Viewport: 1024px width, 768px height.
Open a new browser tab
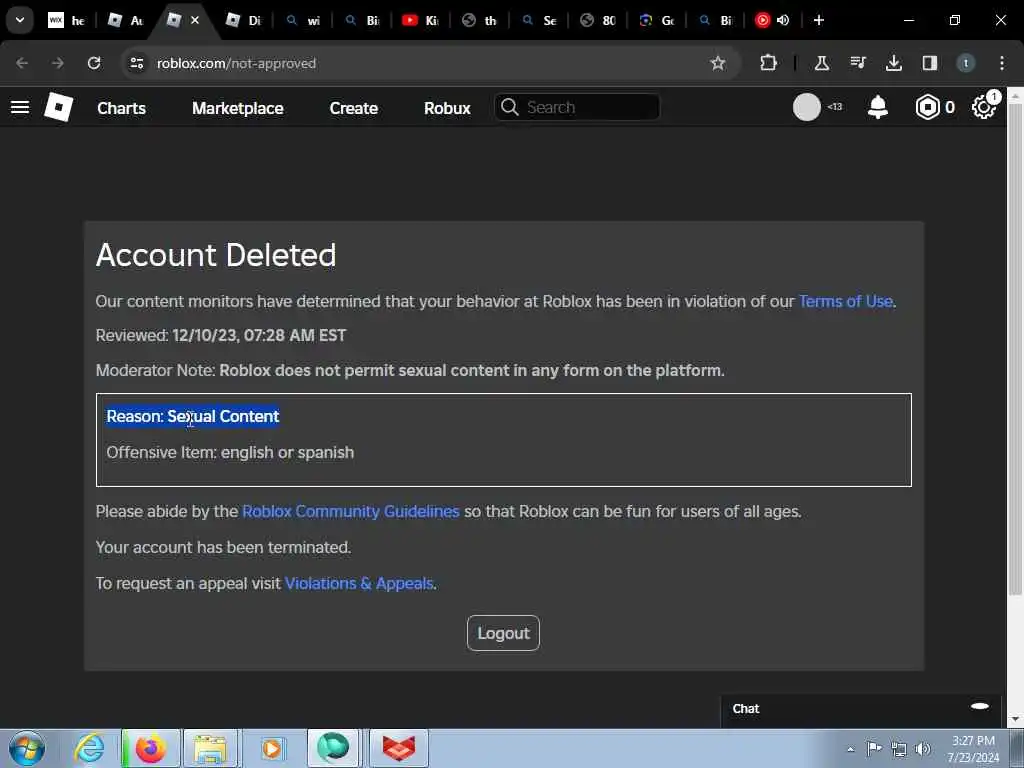[x=818, y=20]
